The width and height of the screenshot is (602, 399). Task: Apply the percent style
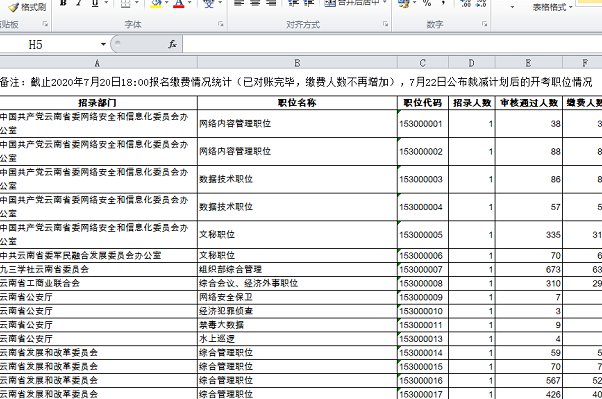pyautogui.click(x=427, y=3)
